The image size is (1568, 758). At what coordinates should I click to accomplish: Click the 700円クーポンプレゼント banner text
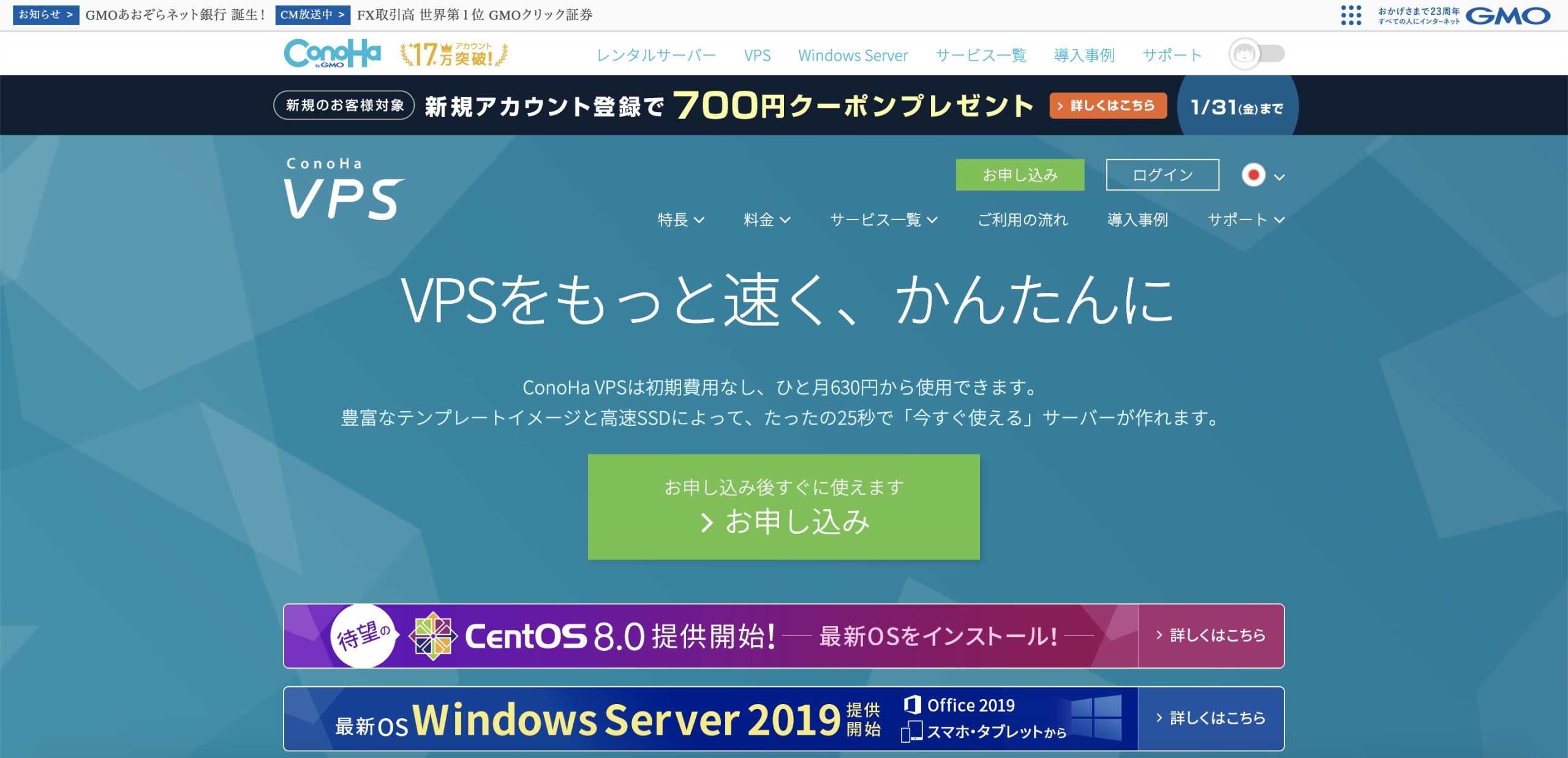(x=853, y=105)
